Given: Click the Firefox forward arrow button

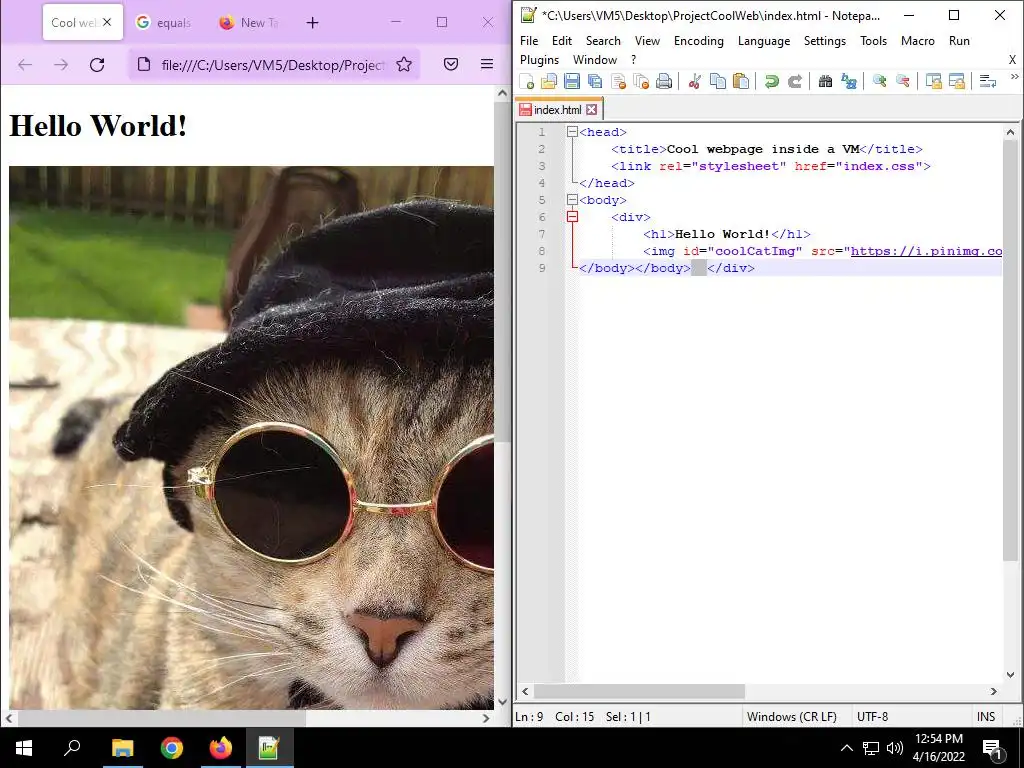Looking at the screenshot, I should [x=61, y=64].
